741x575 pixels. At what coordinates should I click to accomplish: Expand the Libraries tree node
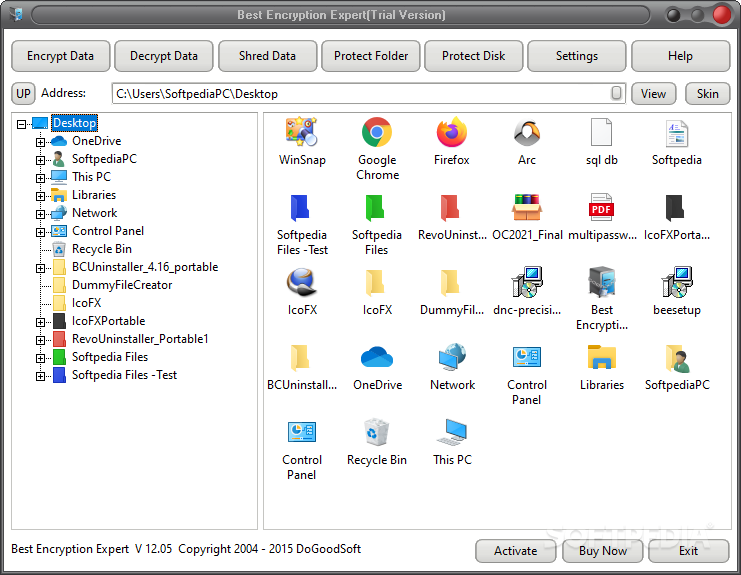[41, 196]
